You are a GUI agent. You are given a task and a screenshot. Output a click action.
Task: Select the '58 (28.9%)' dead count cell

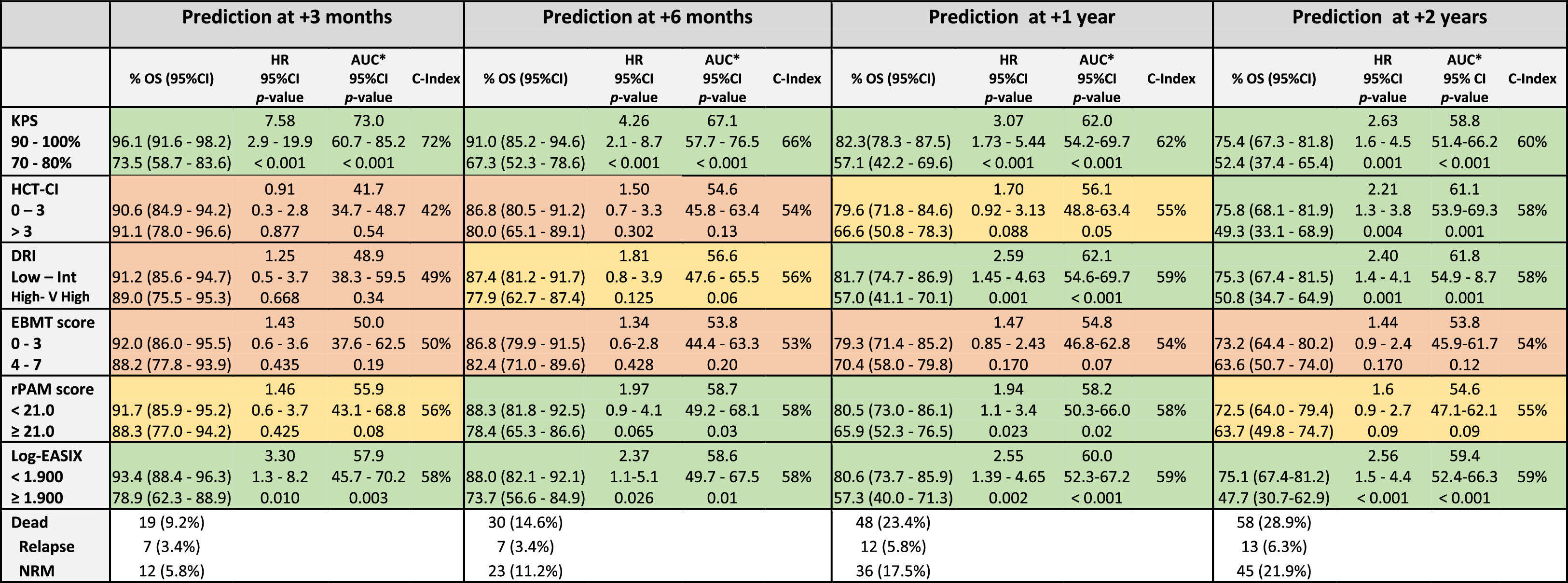point(1274,522)
